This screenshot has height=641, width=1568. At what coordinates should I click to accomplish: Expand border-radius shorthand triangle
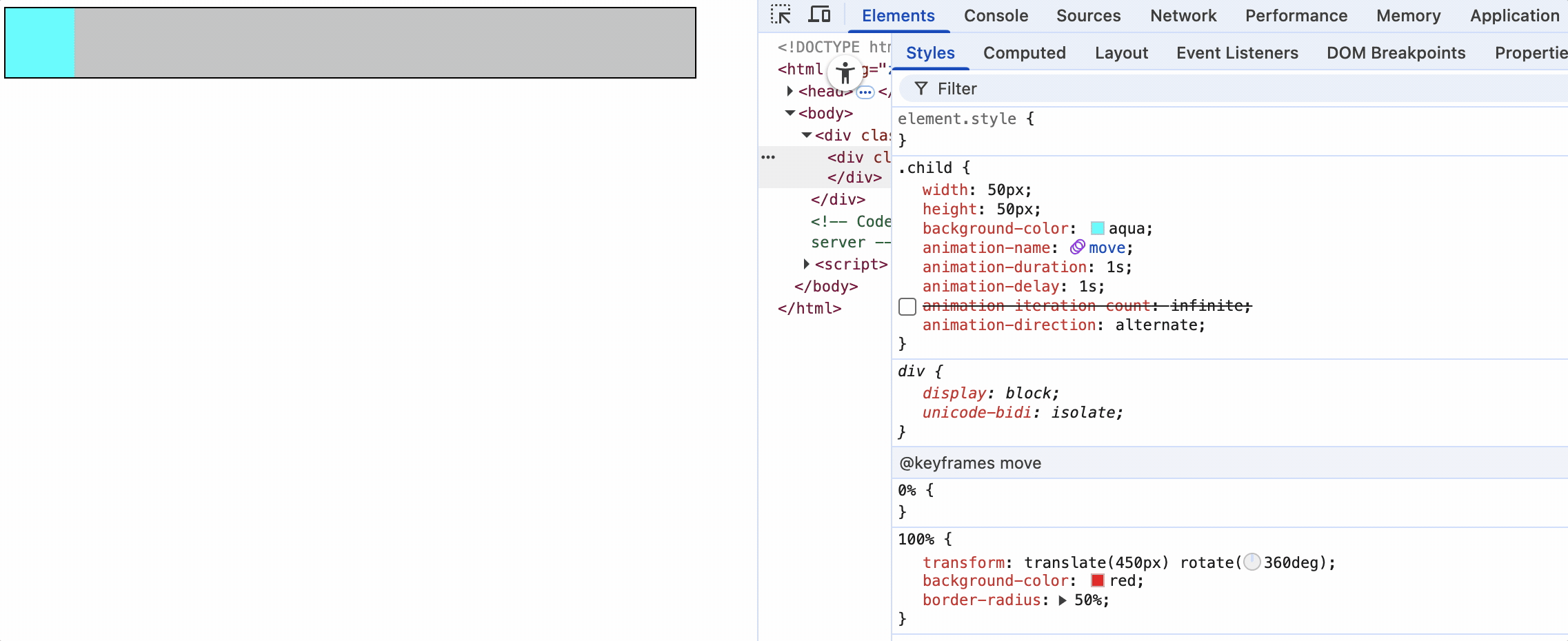pos(1063,600)
